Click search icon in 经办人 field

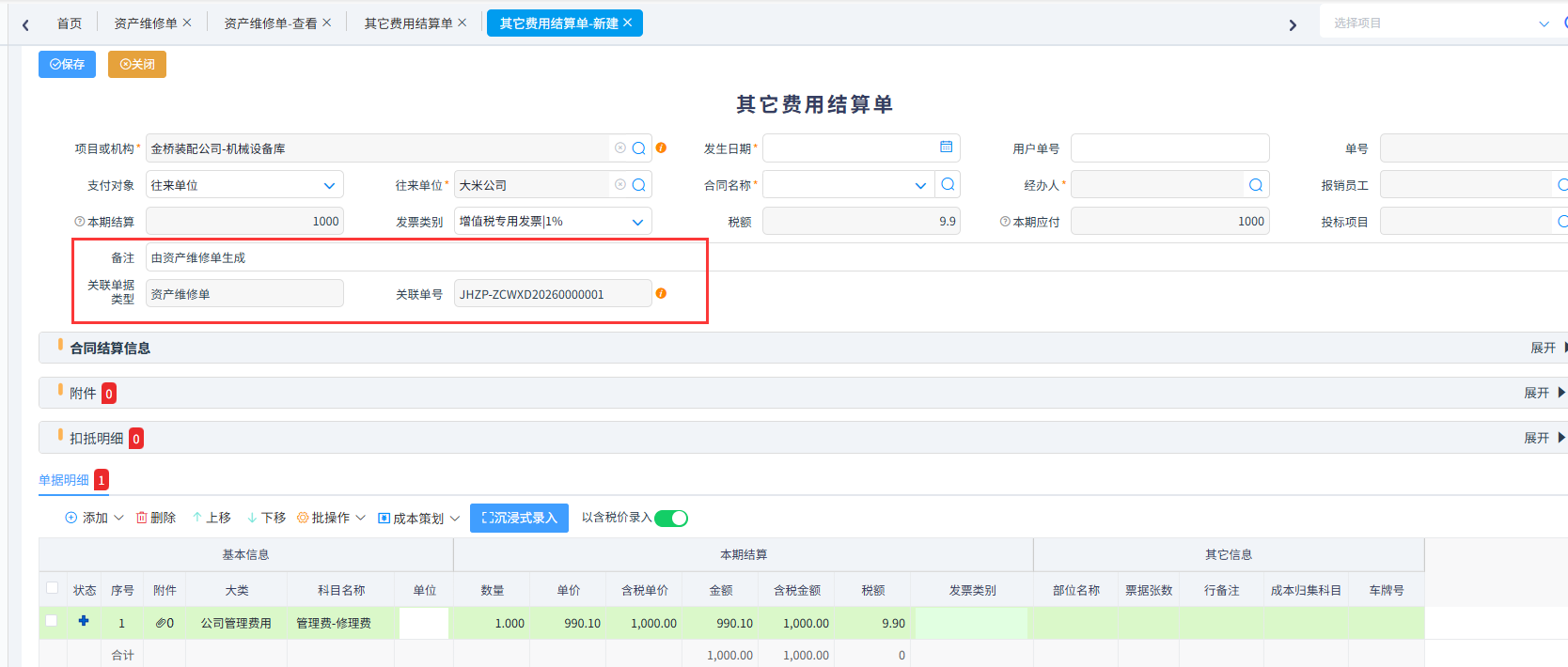[x=1255, y=185]
